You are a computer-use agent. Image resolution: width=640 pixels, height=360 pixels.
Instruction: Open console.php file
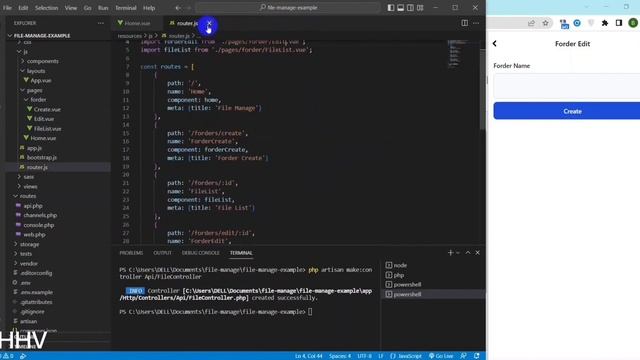pos(38,225)
